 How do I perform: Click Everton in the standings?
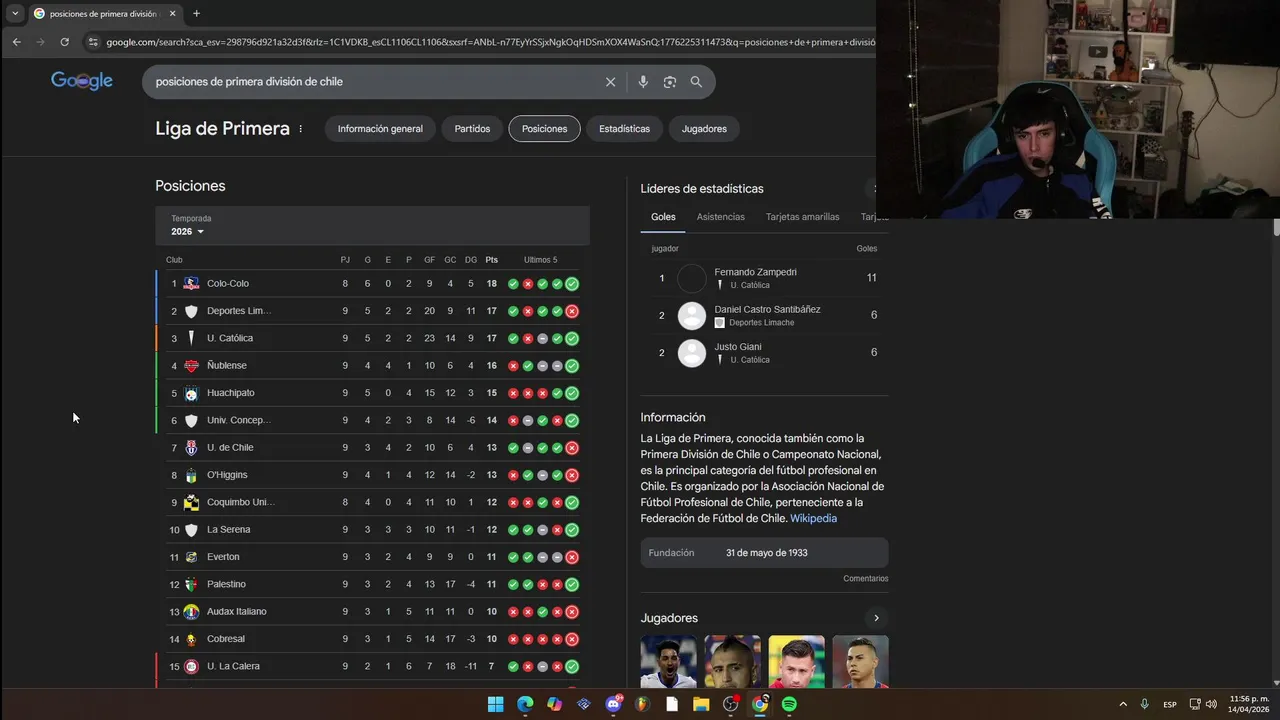click(223, 557)
